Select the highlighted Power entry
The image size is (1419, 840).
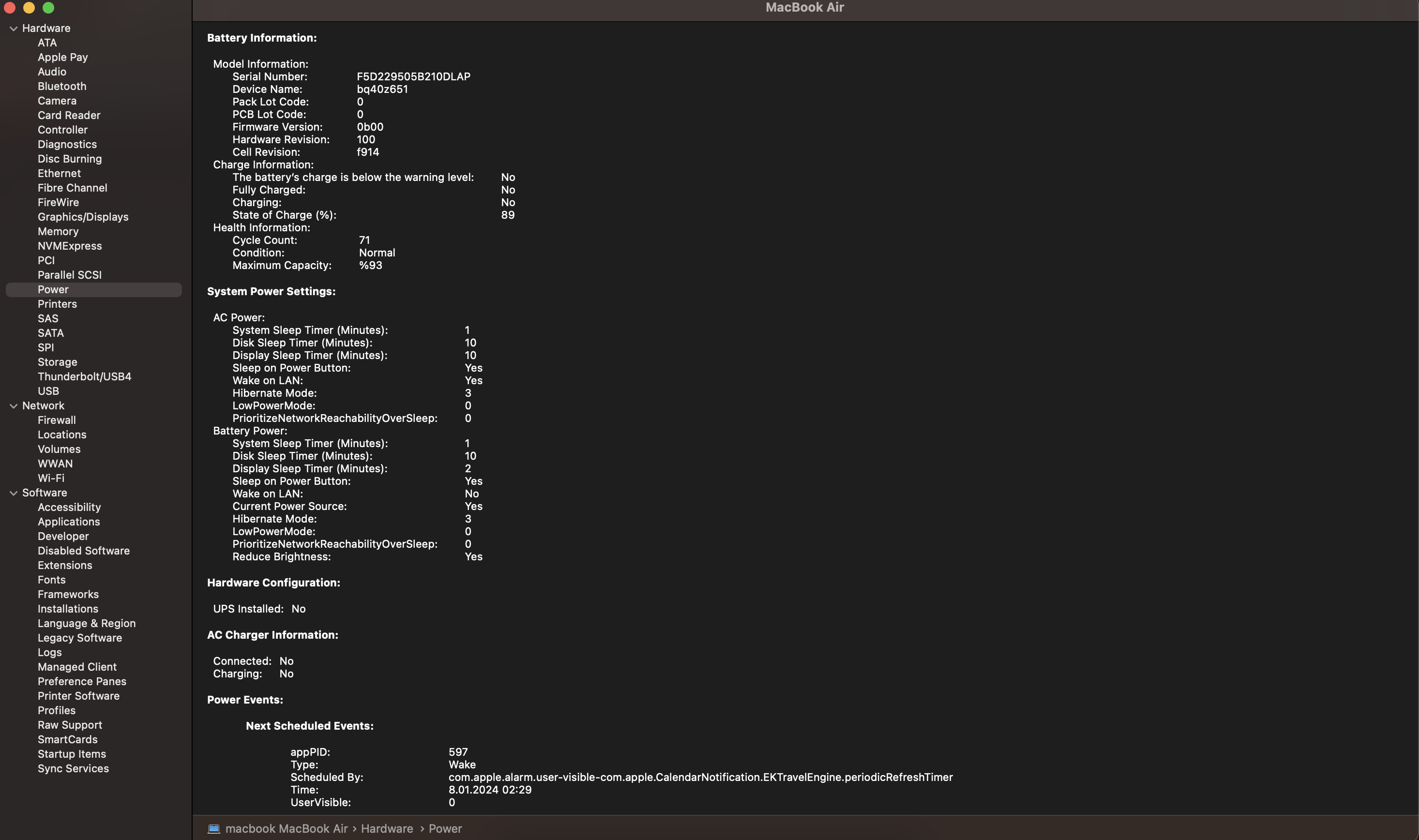[x=93, y=290]
